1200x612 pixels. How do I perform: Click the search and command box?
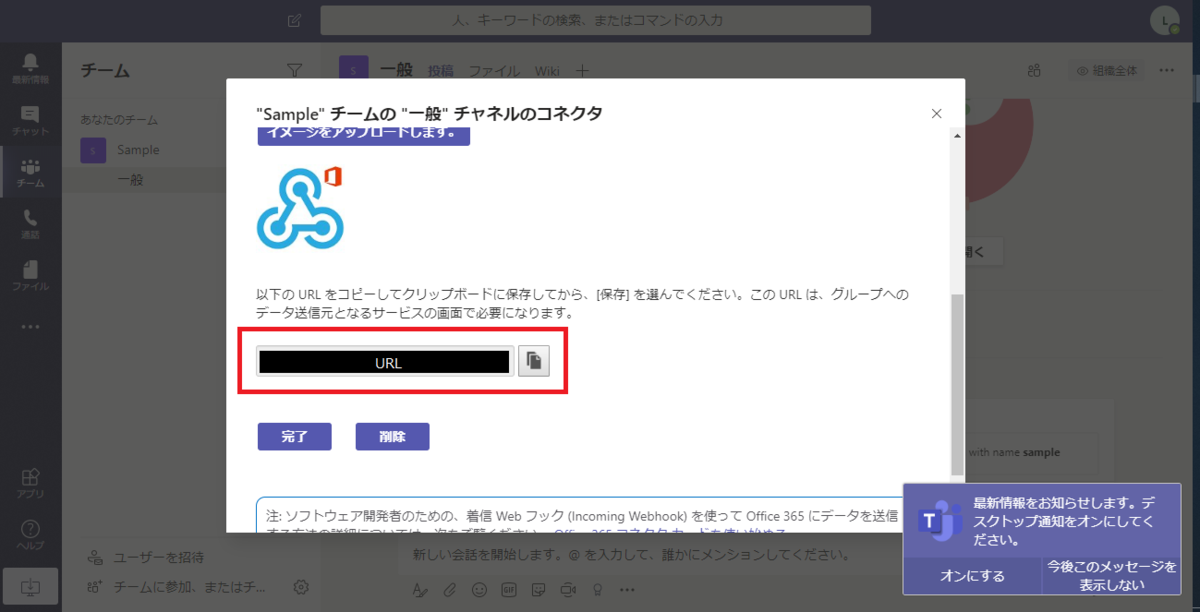point(595,20)
